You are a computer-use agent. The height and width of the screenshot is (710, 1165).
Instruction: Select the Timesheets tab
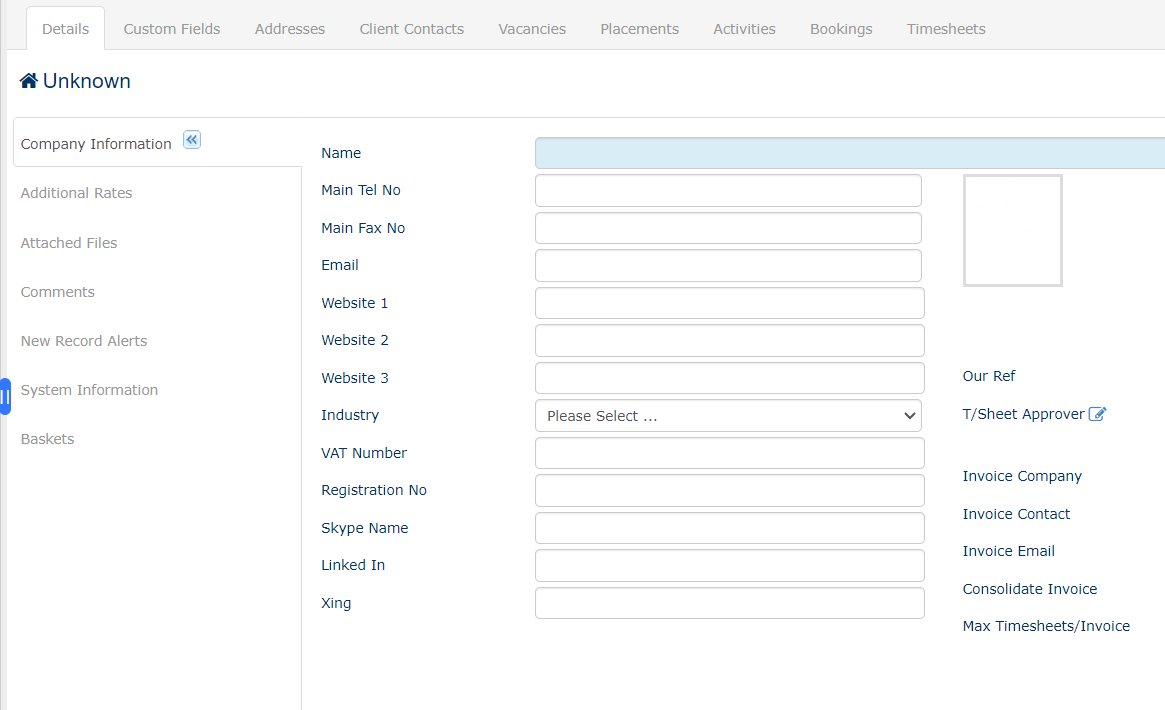[946, 29]
